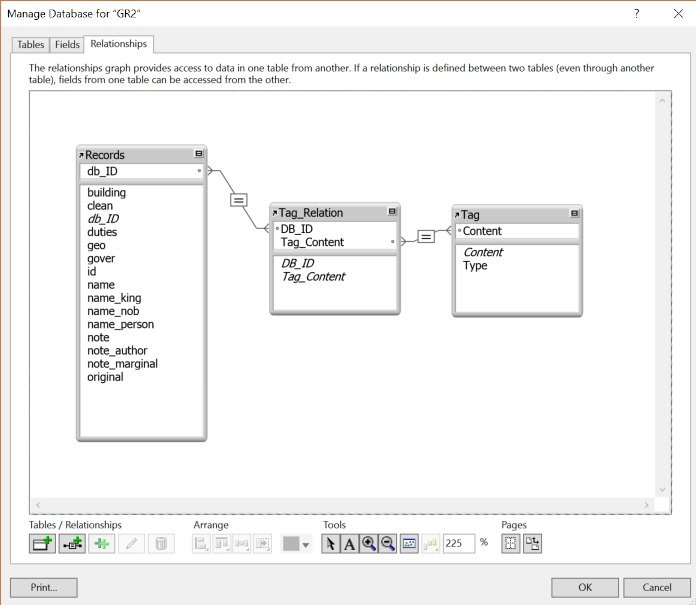Screen dimensions: 696x605
Task: Select the name_king field in Records
Action: point(114,298)
